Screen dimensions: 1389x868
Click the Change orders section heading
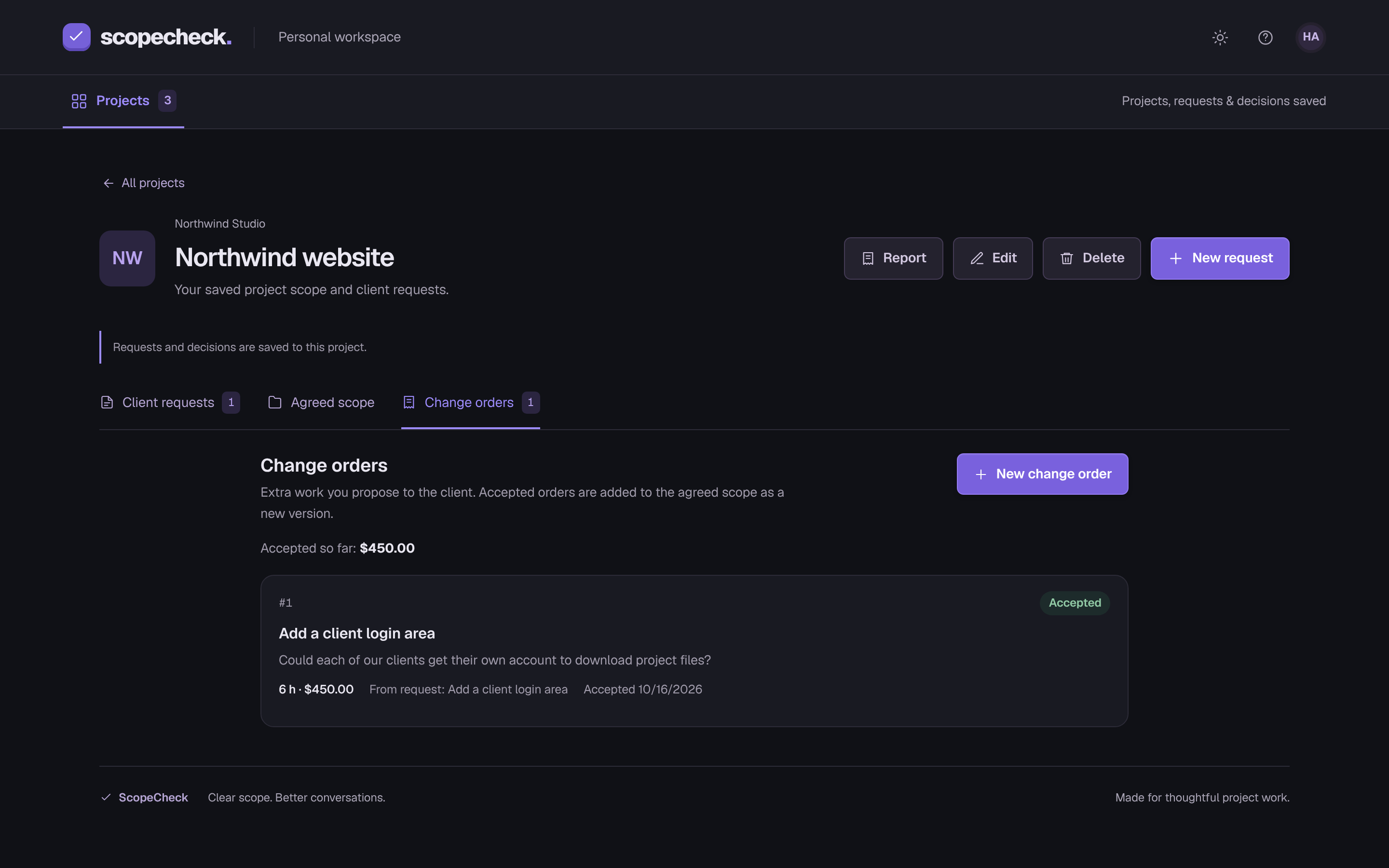click(324, 465)
